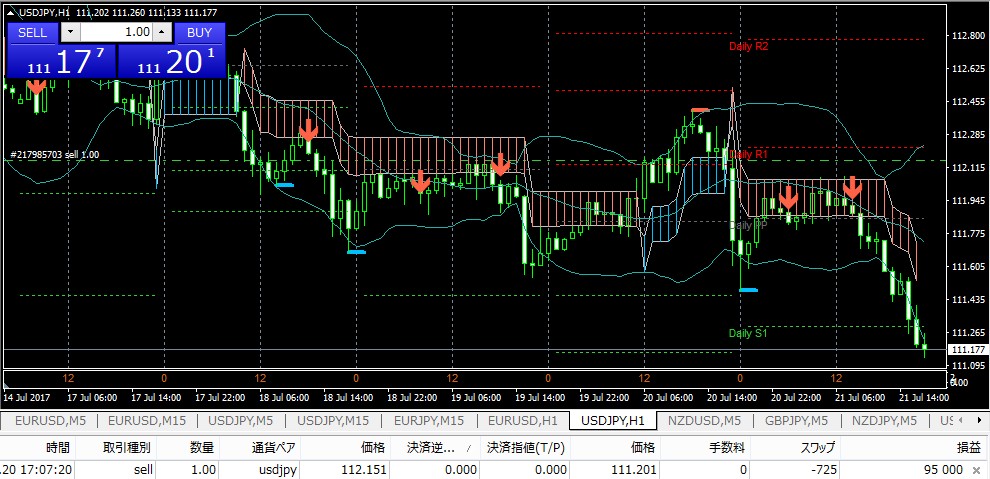The width and height of the screenshot is (990, 479).
Task: Click the red down arrow below SELL panel
Action: point(37,86)
